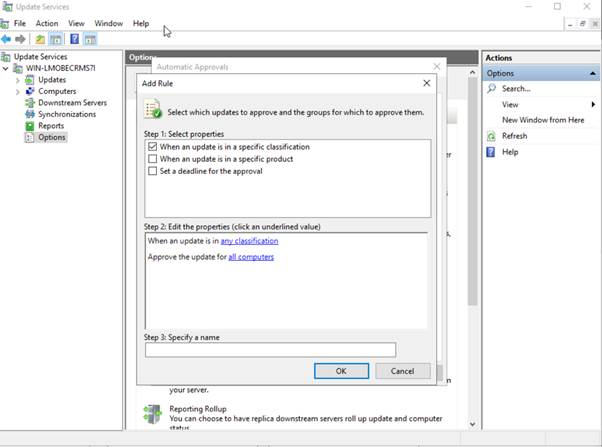Select the Update Services root icon
602x447 pixels.
point(5,57)
